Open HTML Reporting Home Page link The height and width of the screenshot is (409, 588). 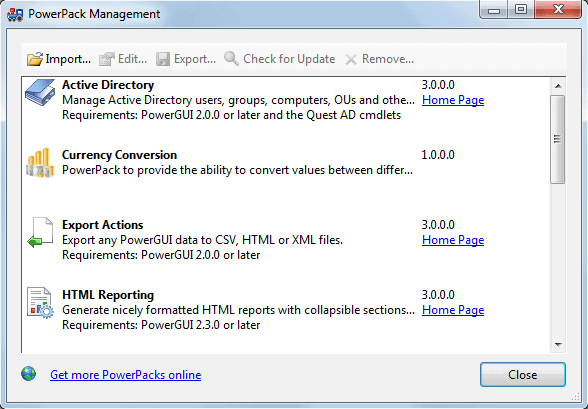(x=453, y=310)
